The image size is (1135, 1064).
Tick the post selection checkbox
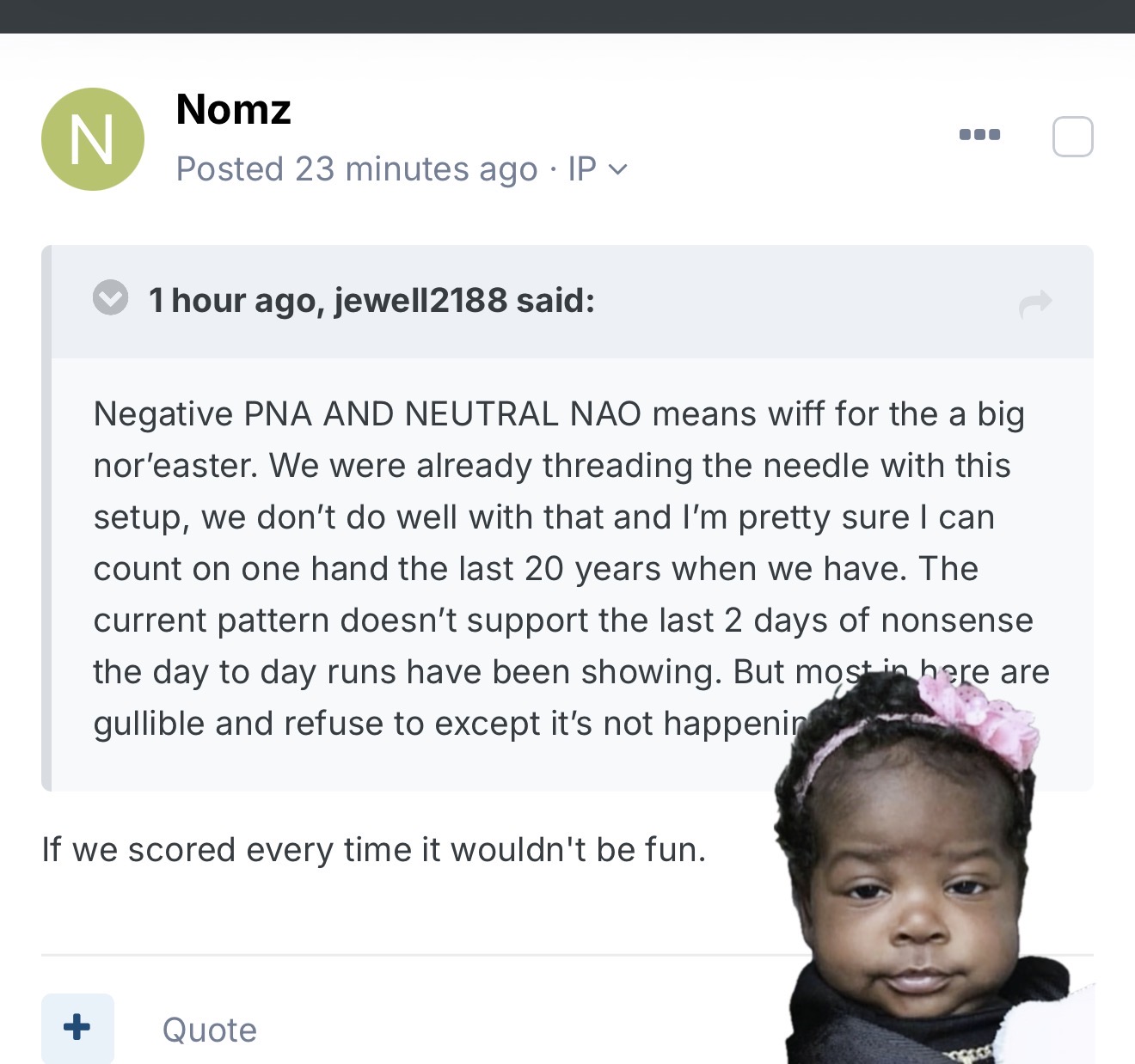[x=1072, y=137]
